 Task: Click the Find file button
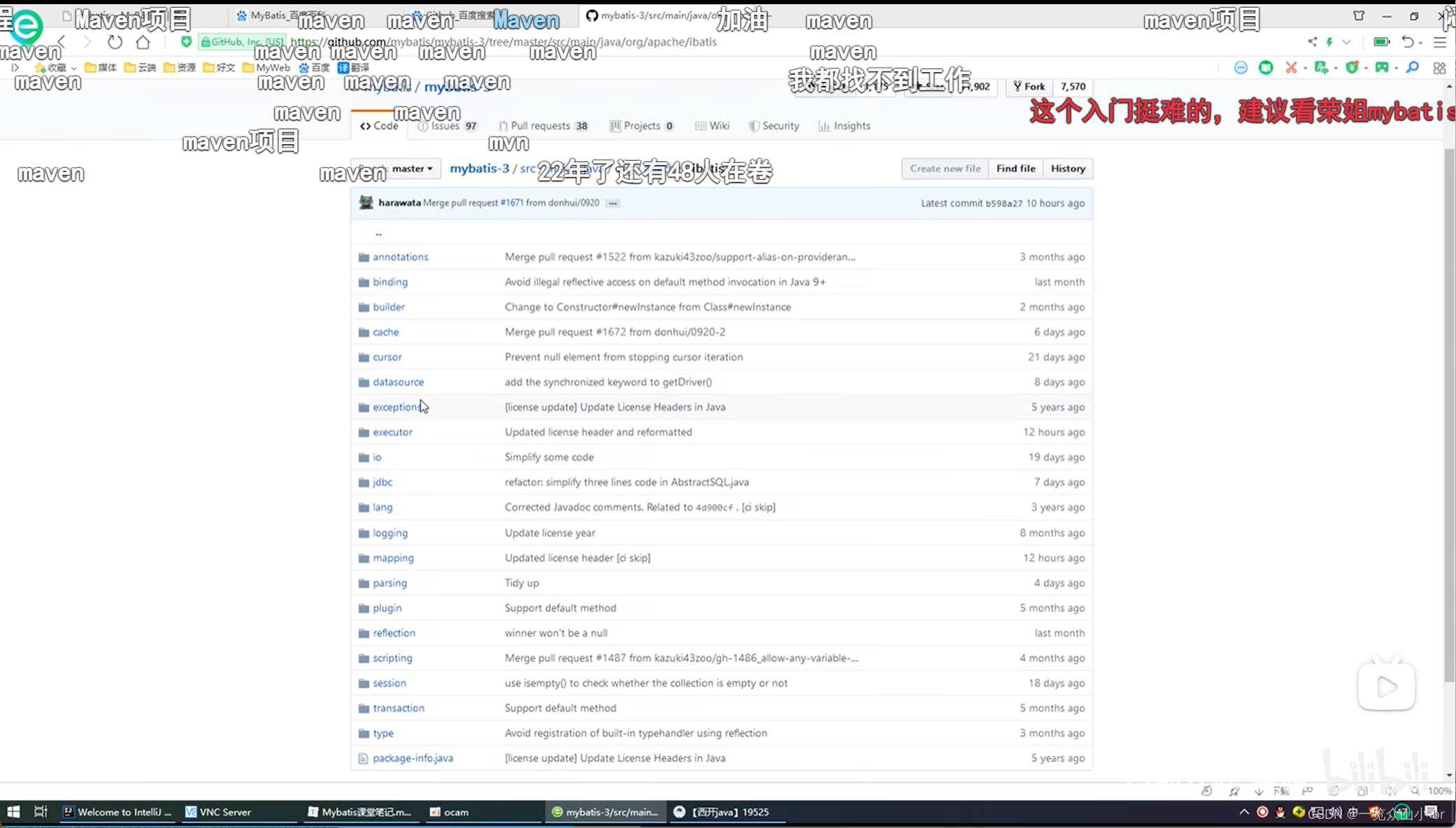1015,169
